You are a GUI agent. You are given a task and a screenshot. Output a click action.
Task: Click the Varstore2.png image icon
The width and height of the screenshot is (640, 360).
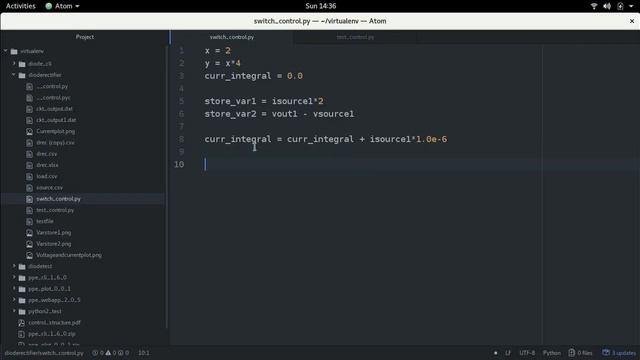pyautogui.click(x=29, y=244)
